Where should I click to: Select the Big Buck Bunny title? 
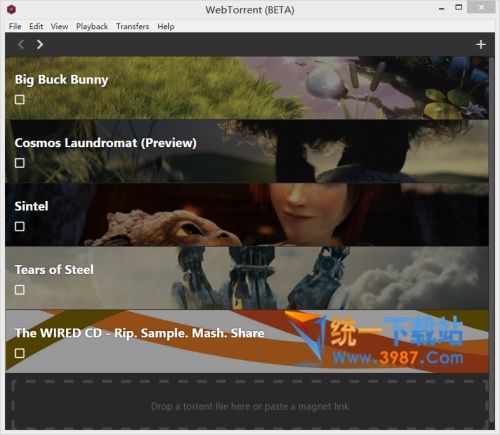[x=62, y=80]
